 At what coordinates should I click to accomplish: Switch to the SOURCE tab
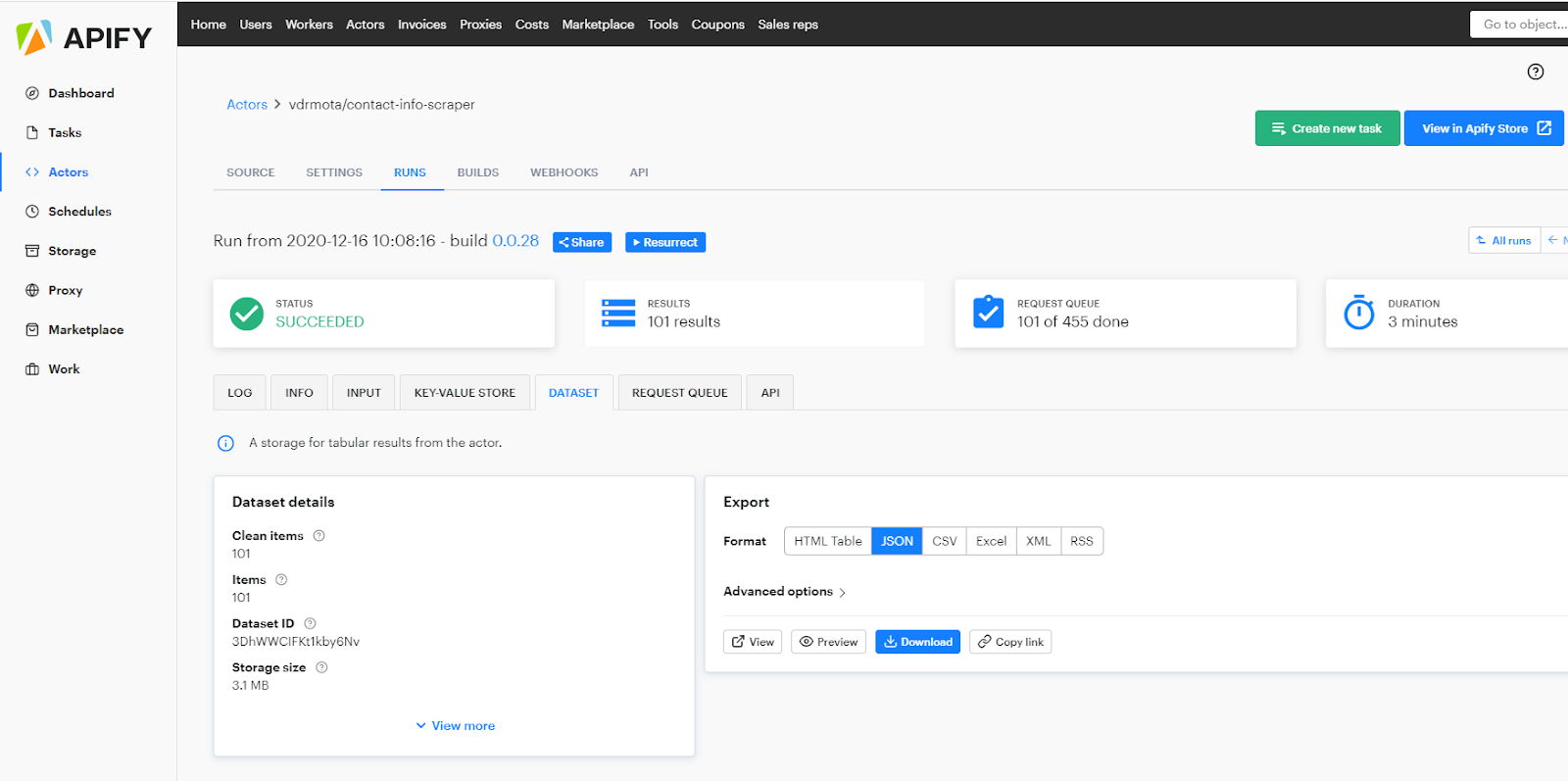(251, 172)
